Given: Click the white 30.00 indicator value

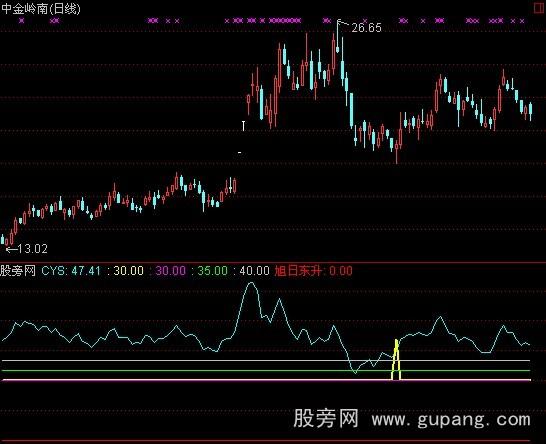Looking at the screenshot, I should pyautogui.click(x=128, y=271).
